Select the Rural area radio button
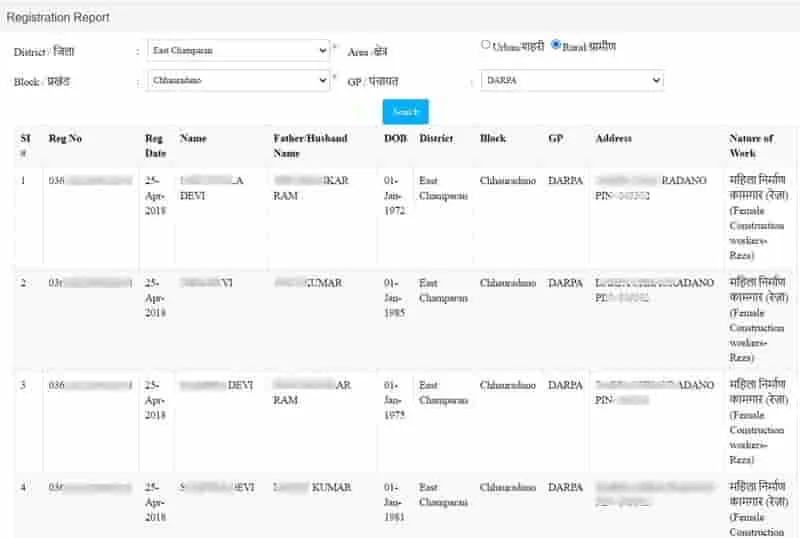The width and height of the screenshot is (800, 538). pos(556,45)
